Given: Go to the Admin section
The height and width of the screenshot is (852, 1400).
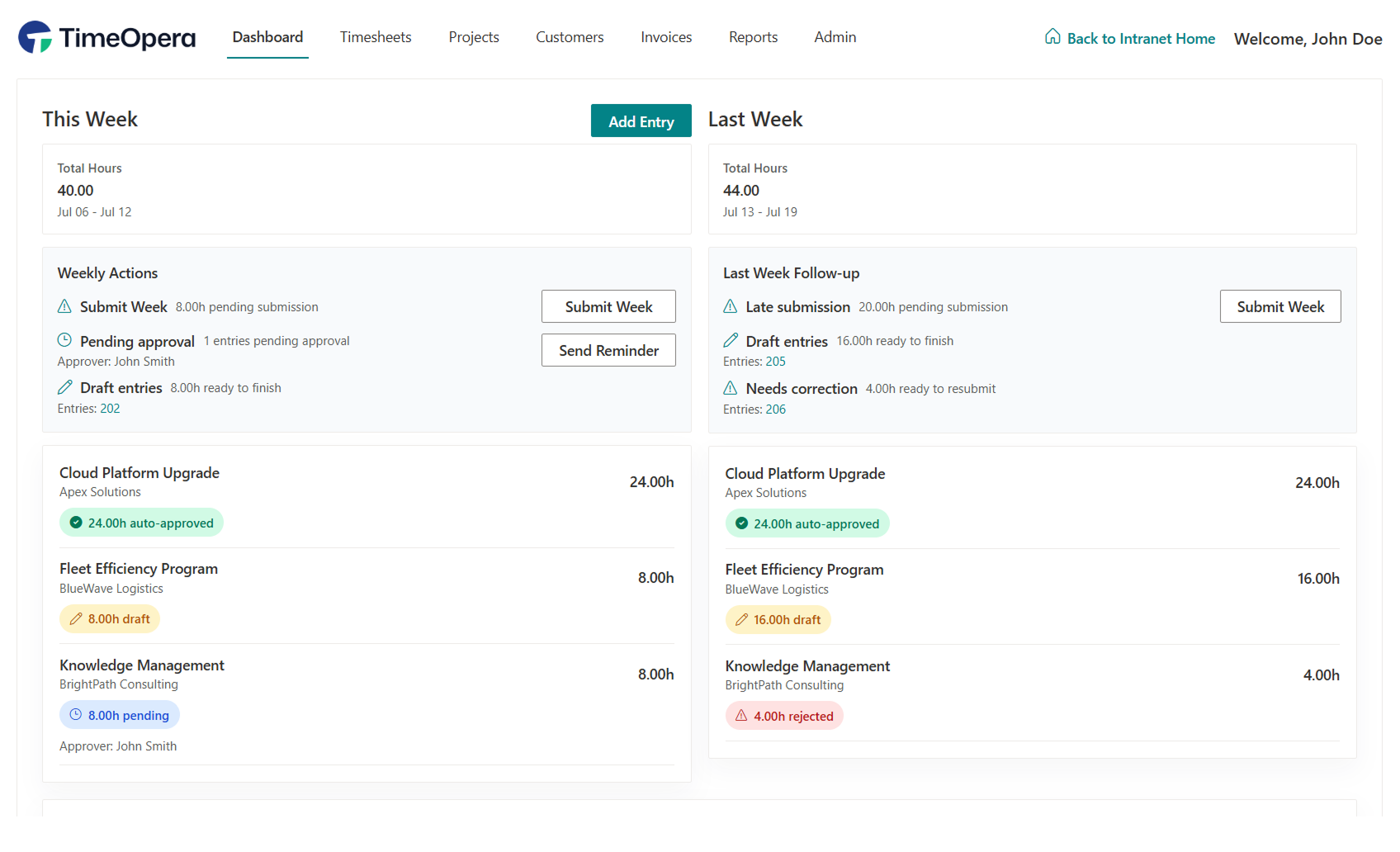Looking at the screenshot, I should 835,37.
